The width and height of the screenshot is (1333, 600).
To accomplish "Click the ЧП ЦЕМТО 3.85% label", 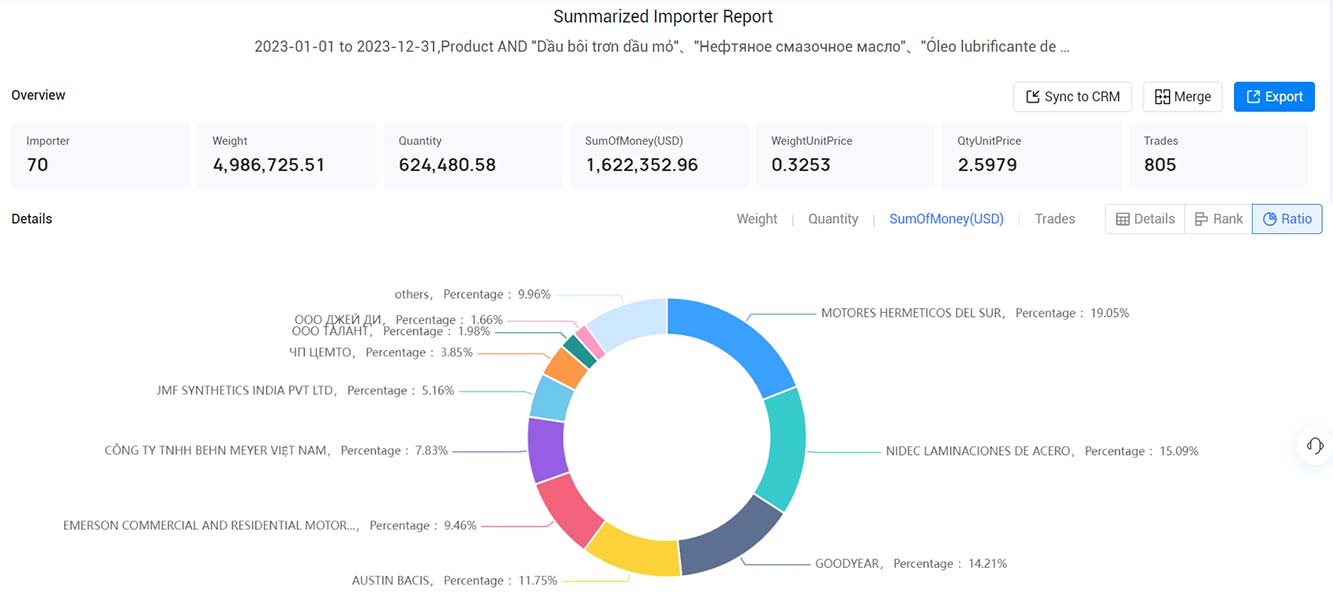I will (381, 352).
